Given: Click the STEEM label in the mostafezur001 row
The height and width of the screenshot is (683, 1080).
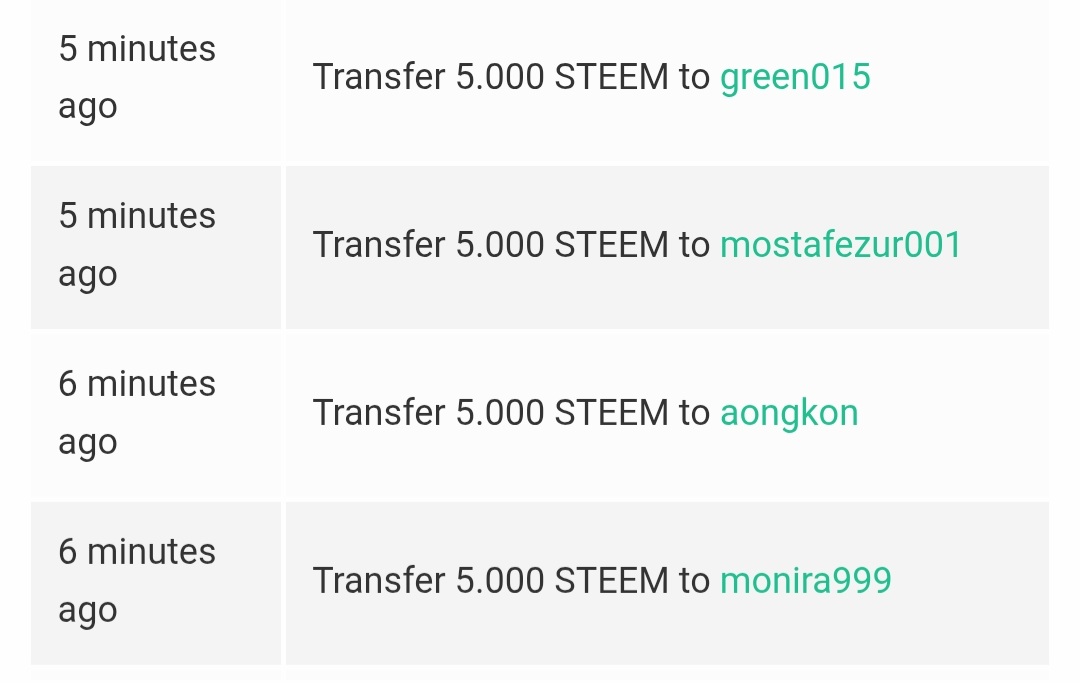Looking at the screenshot, I should [611, 245].
